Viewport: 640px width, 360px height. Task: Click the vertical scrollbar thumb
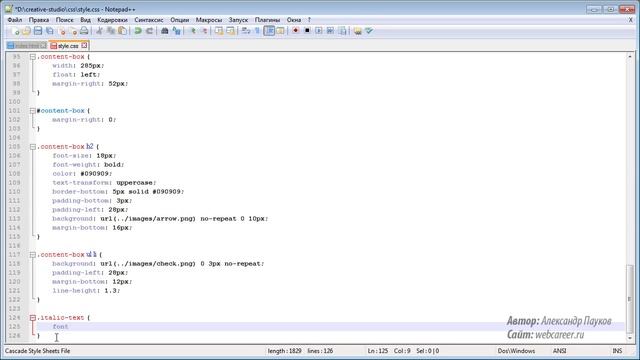point(629,299)
